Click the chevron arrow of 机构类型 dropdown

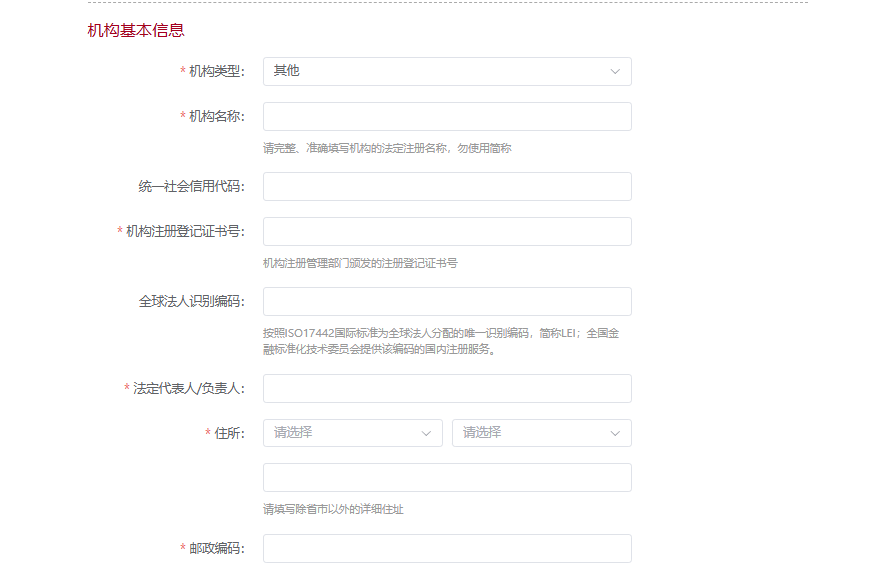pos(615,72)
